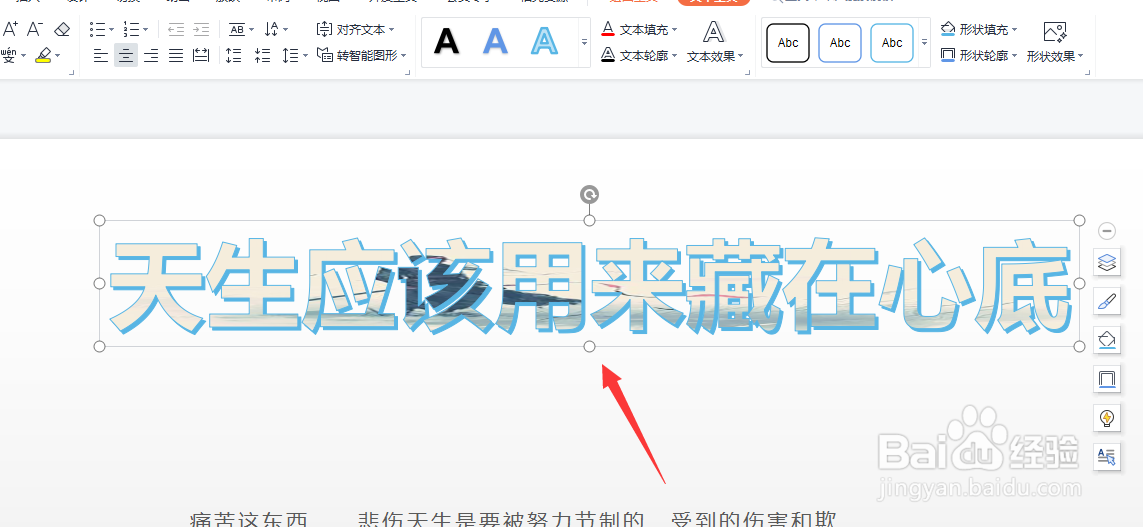This screenshot has height=527, width=1143.
Task: Click the layers icon in floating toolbar
Action: coord(1107,262)
